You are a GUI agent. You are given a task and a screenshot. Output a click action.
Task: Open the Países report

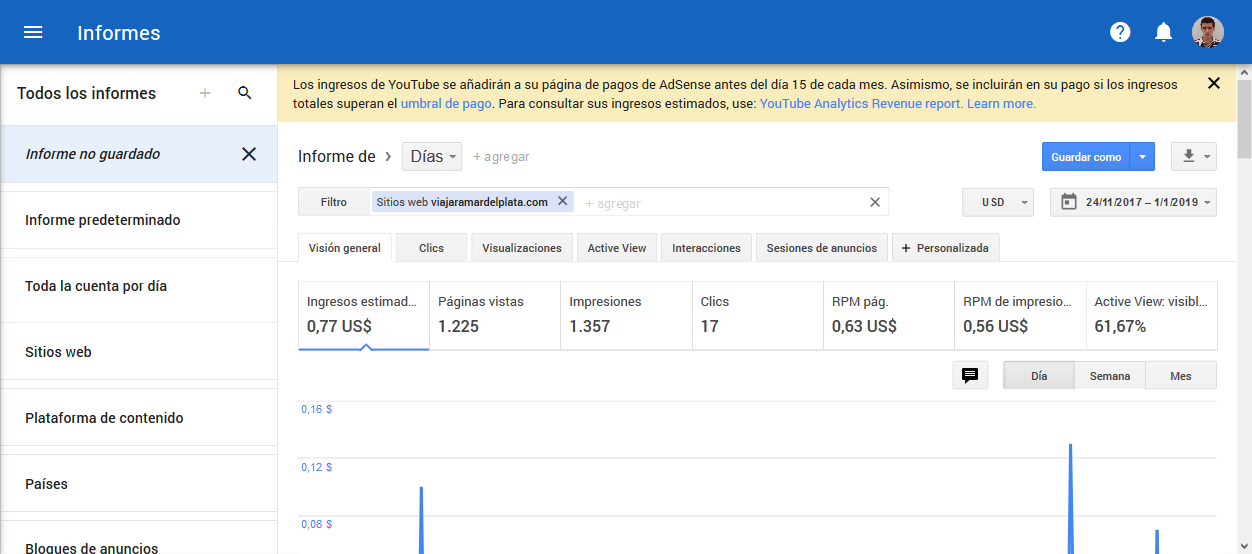pos(139,484)
